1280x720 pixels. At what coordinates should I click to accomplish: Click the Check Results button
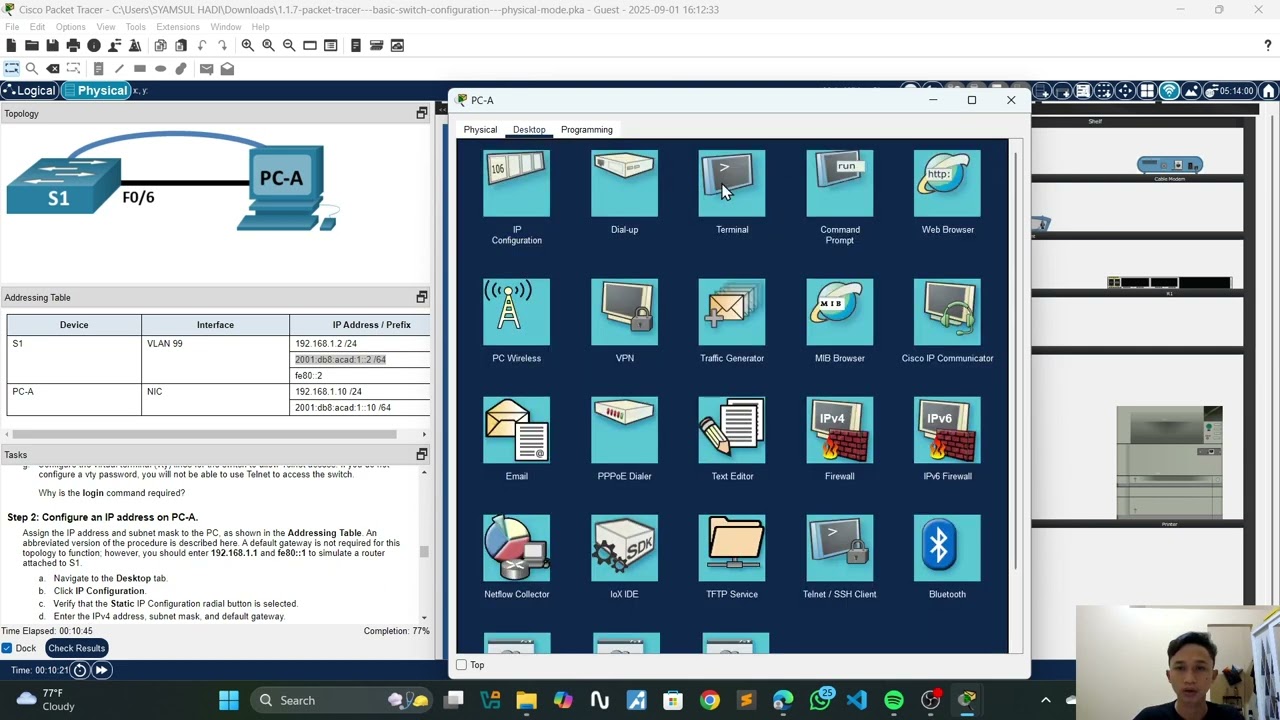[x=76, y=648]
